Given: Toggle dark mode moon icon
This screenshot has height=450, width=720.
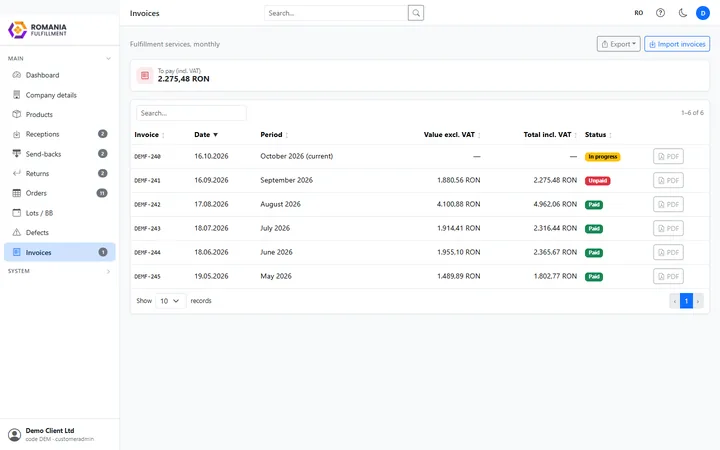Looking at the screenshot, I should [683, 13].
